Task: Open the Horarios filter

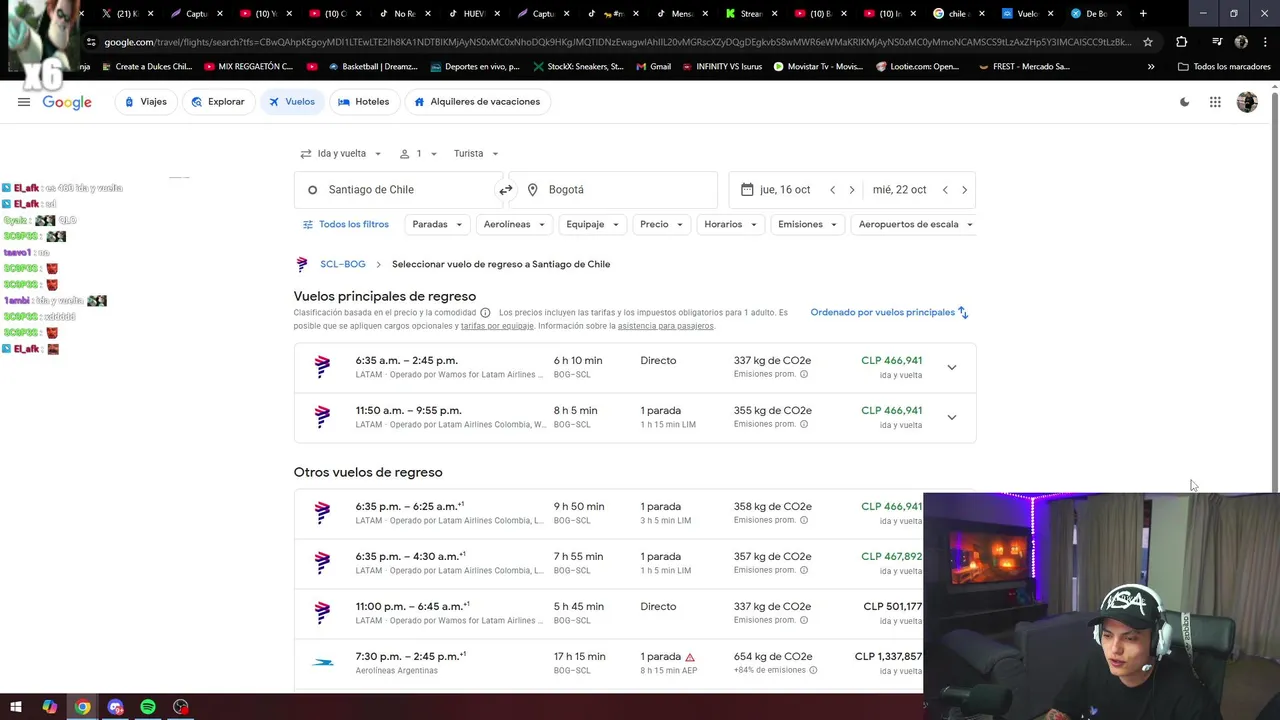Action: (x=730, y=224)
